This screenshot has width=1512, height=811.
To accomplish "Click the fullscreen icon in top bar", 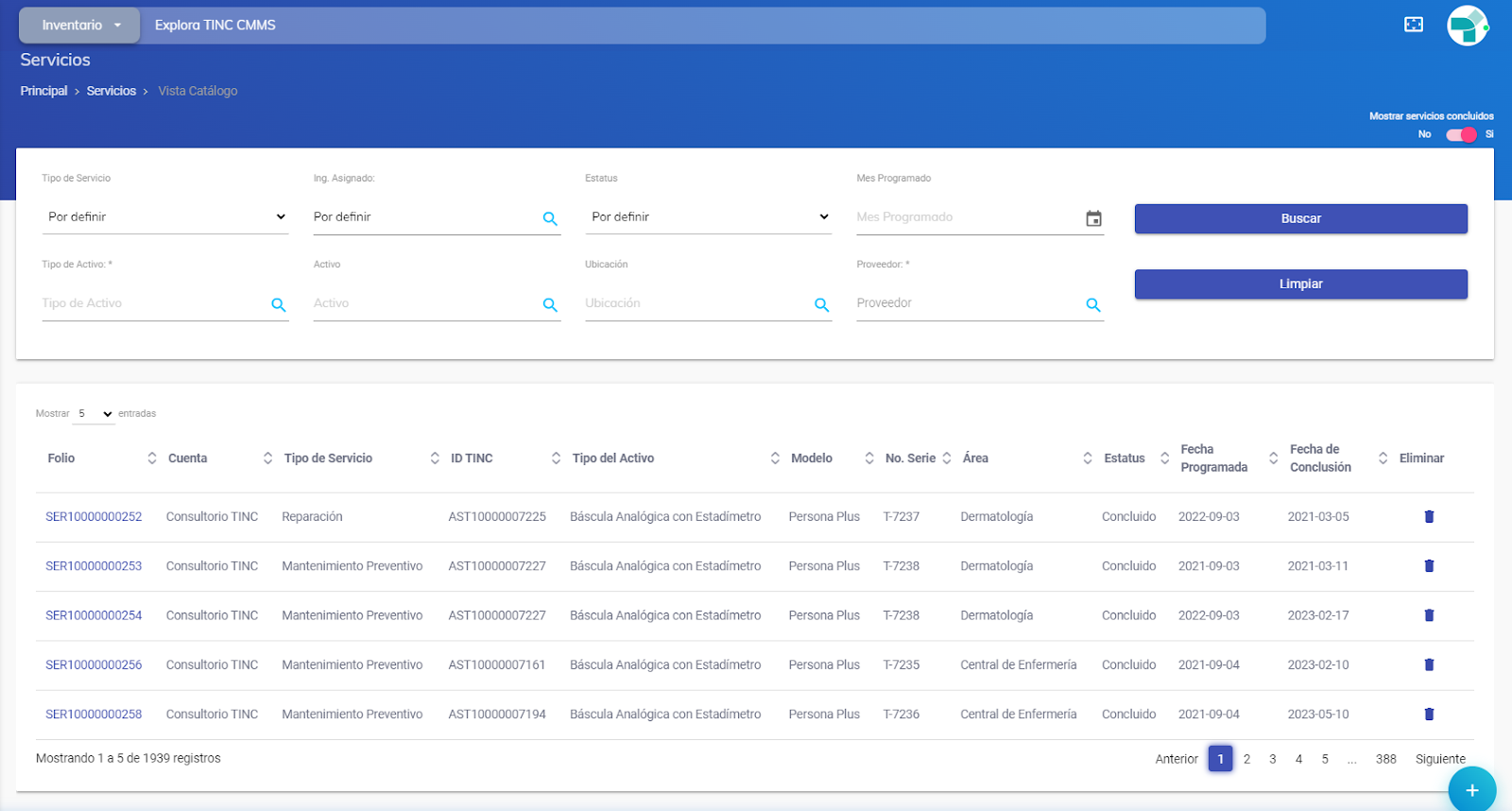I will click(x=1413, y=25).
